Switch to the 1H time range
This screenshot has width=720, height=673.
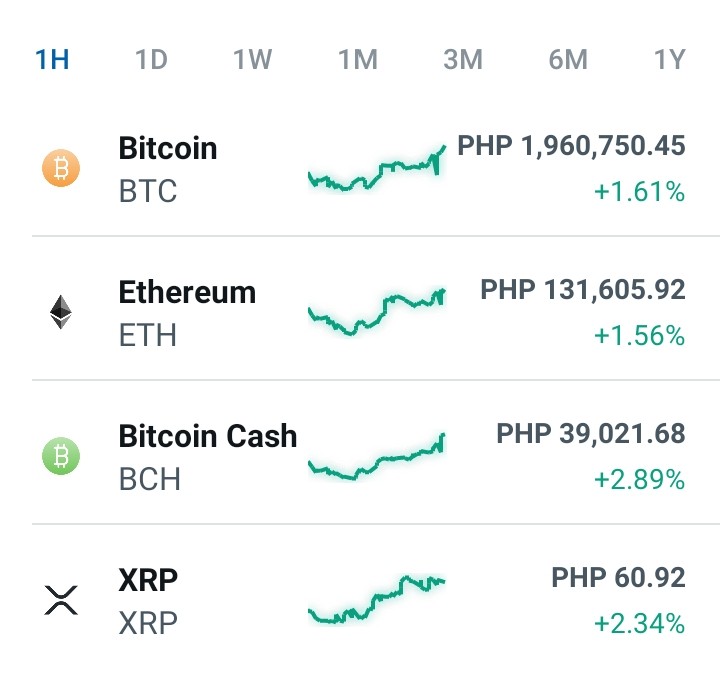(x=52, y=60)
